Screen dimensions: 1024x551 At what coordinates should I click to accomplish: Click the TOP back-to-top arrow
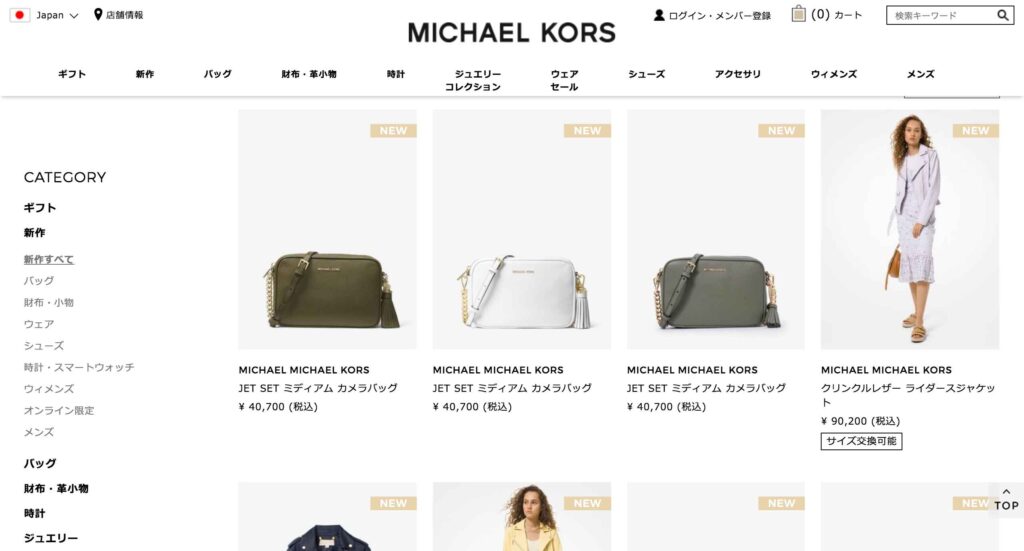(1006, 500)
